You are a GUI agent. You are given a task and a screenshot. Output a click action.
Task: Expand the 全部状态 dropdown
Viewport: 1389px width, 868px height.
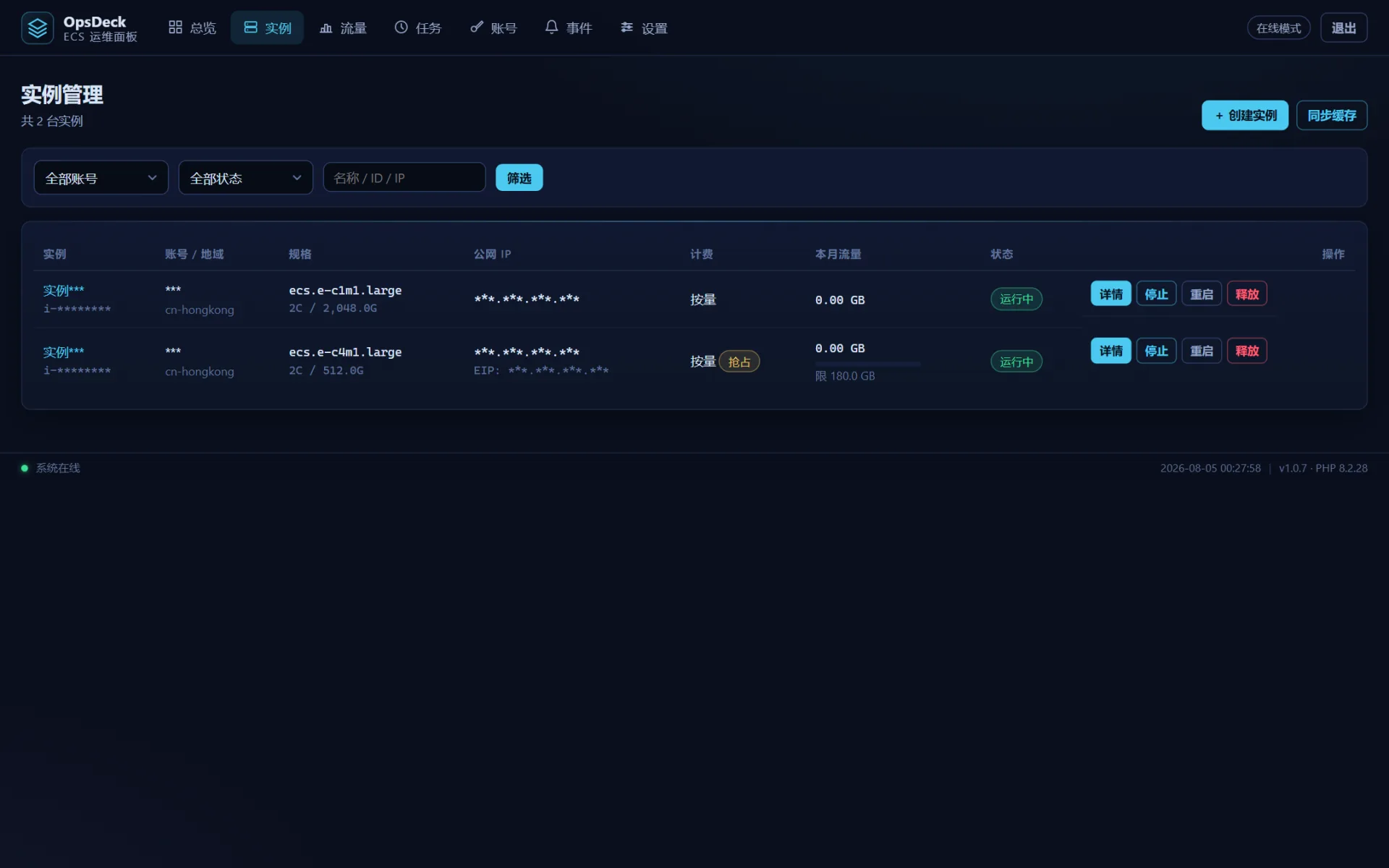point(246,178)
